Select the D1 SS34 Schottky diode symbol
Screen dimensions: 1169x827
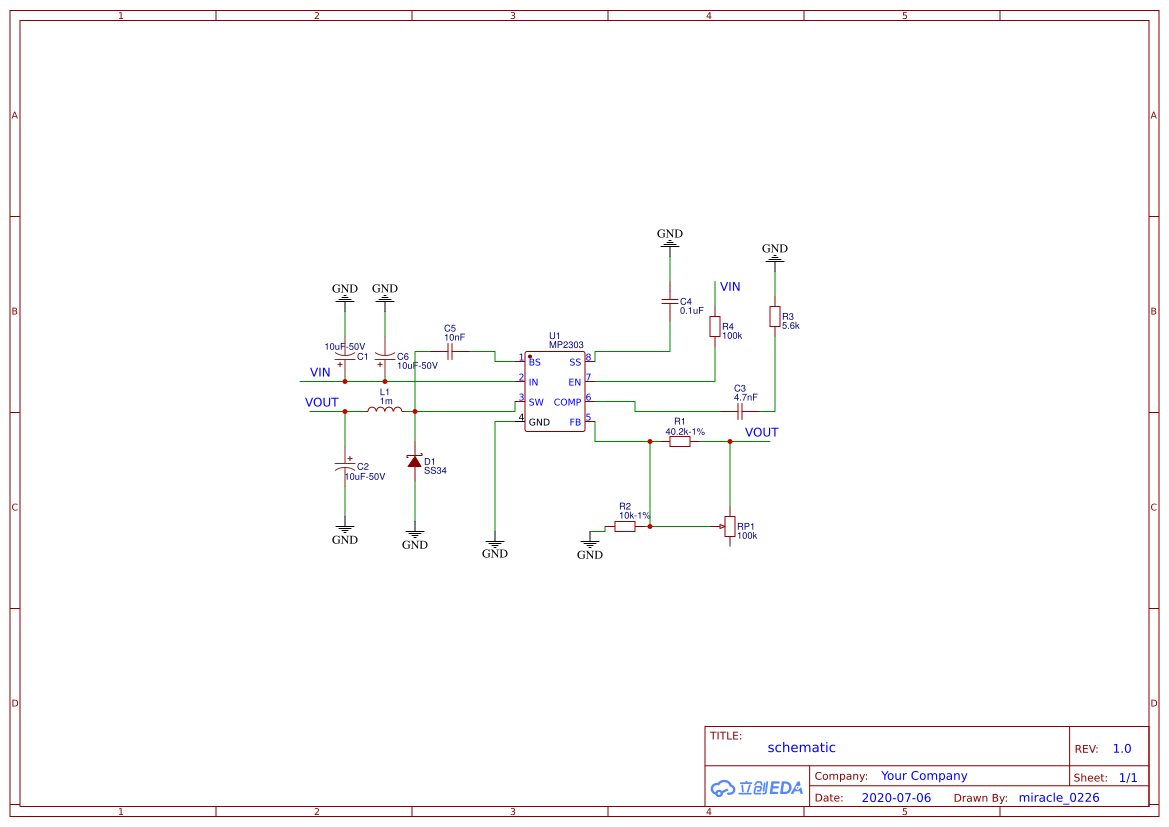415,461
